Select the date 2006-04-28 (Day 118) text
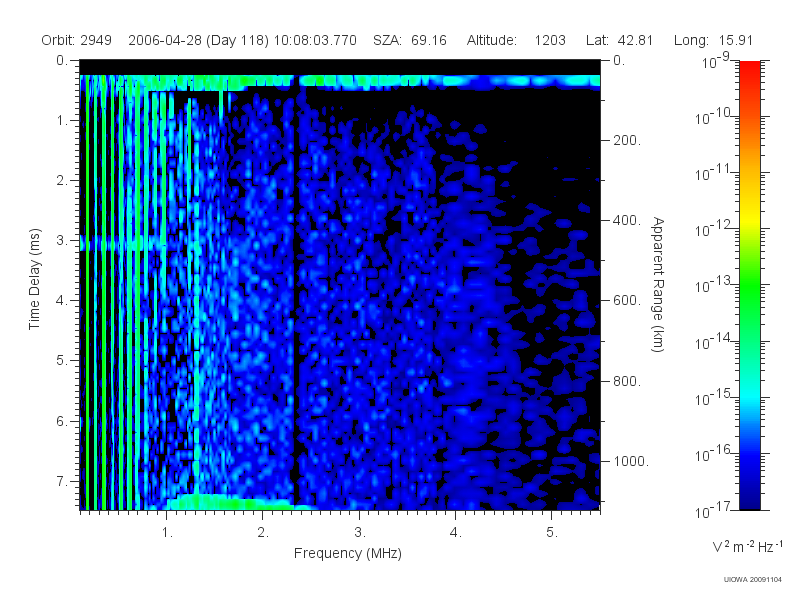The height and width of the screenshot is (600, 800). (x=198, y=40)
